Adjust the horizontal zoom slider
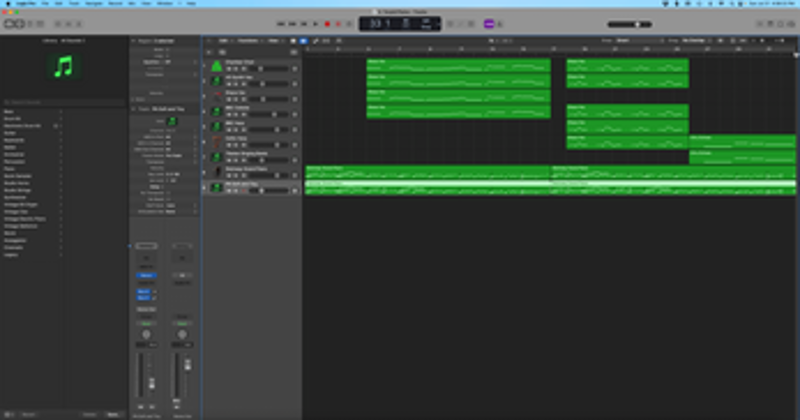Screen dimensions: 800x420 pos(779,40)
